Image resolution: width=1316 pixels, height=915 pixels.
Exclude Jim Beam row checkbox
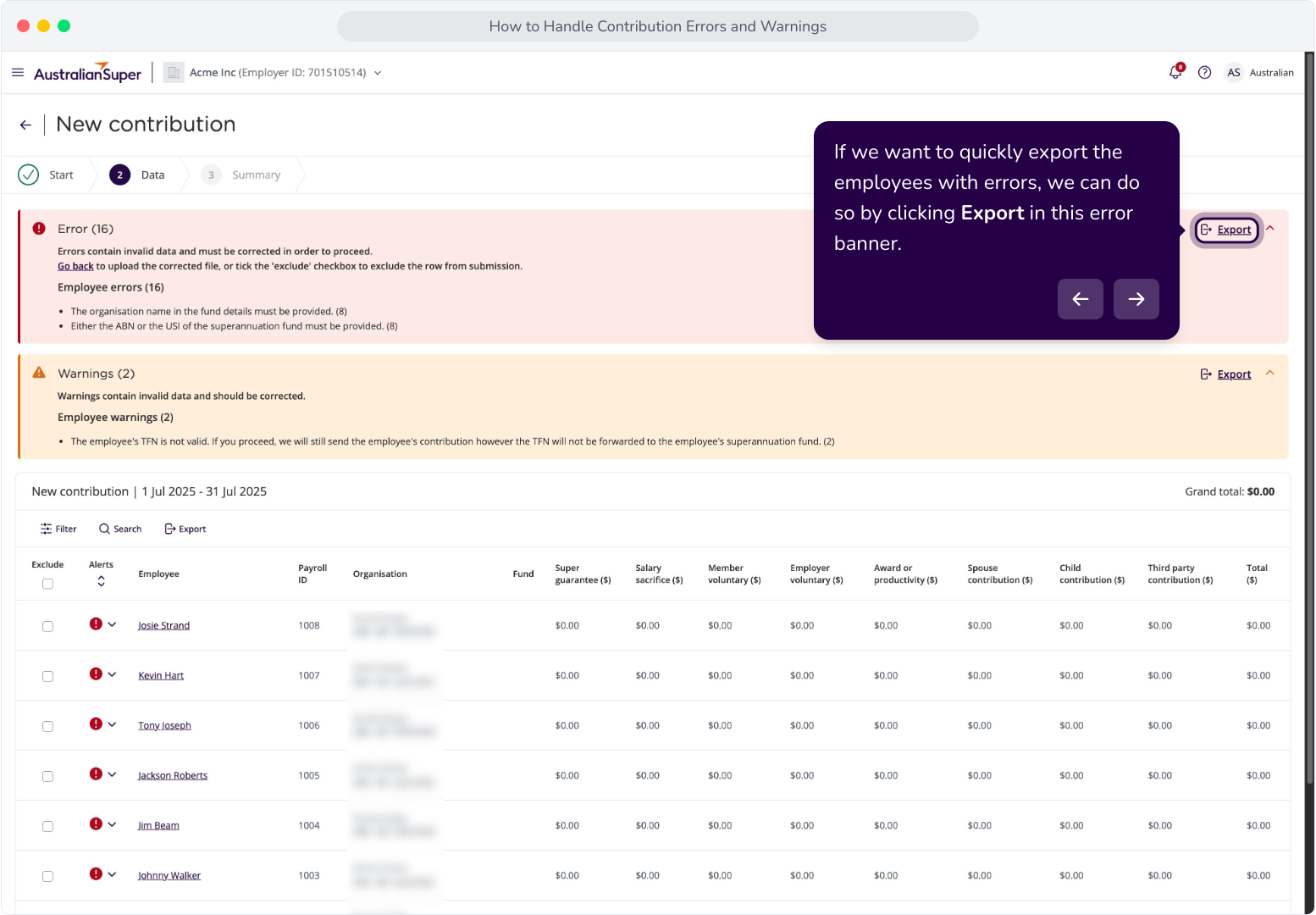pos(47,826)
